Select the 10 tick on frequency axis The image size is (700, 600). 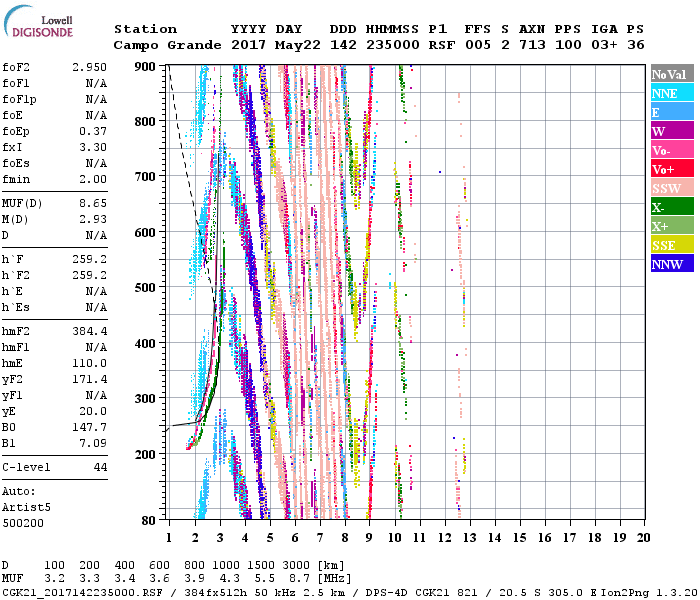coord(395,538)
